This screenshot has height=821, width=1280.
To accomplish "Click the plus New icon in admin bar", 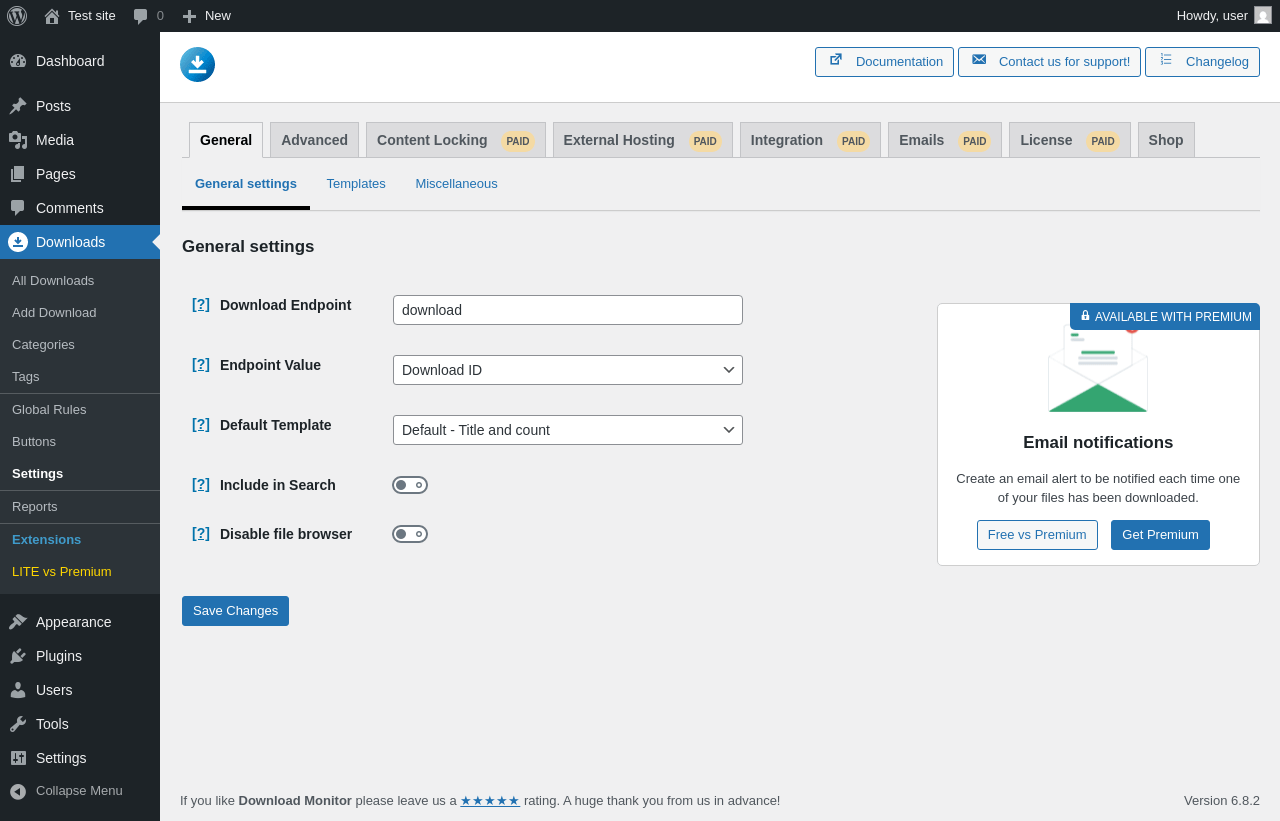I will (189, 16).
